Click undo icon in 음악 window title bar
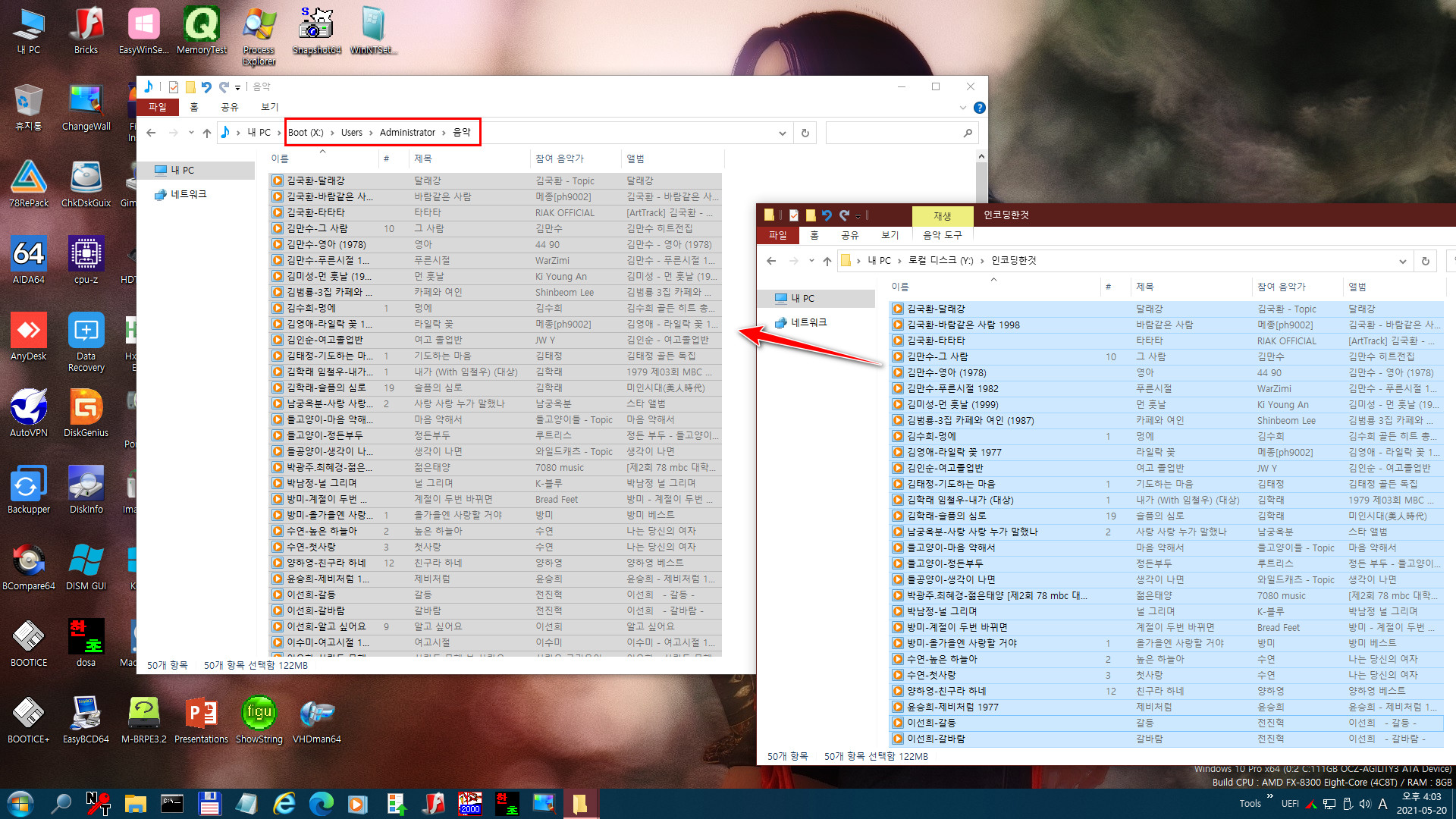This screenshot has height=819, width=1456. [206, 87]
